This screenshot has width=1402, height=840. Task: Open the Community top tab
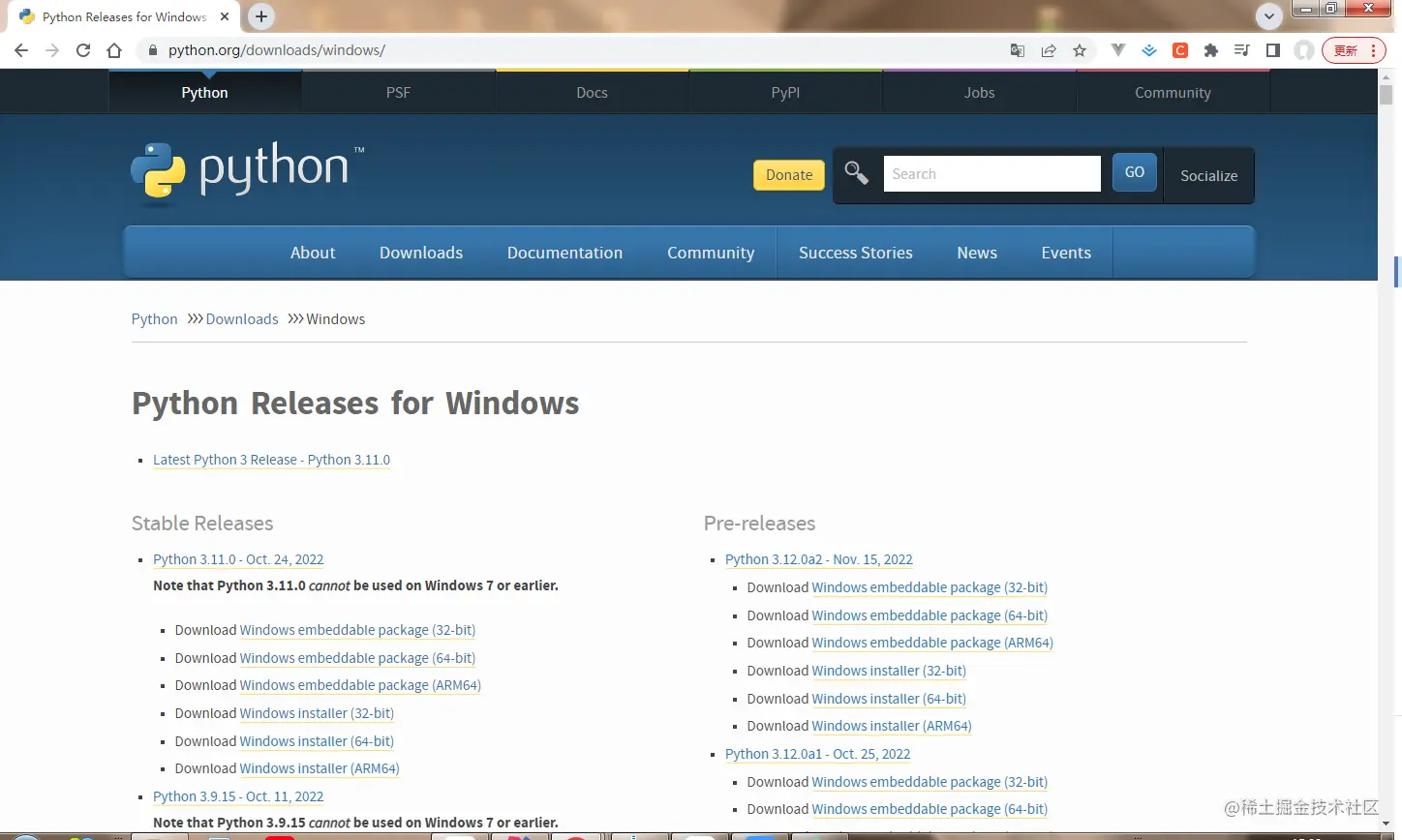click(x=1173, y=93)
